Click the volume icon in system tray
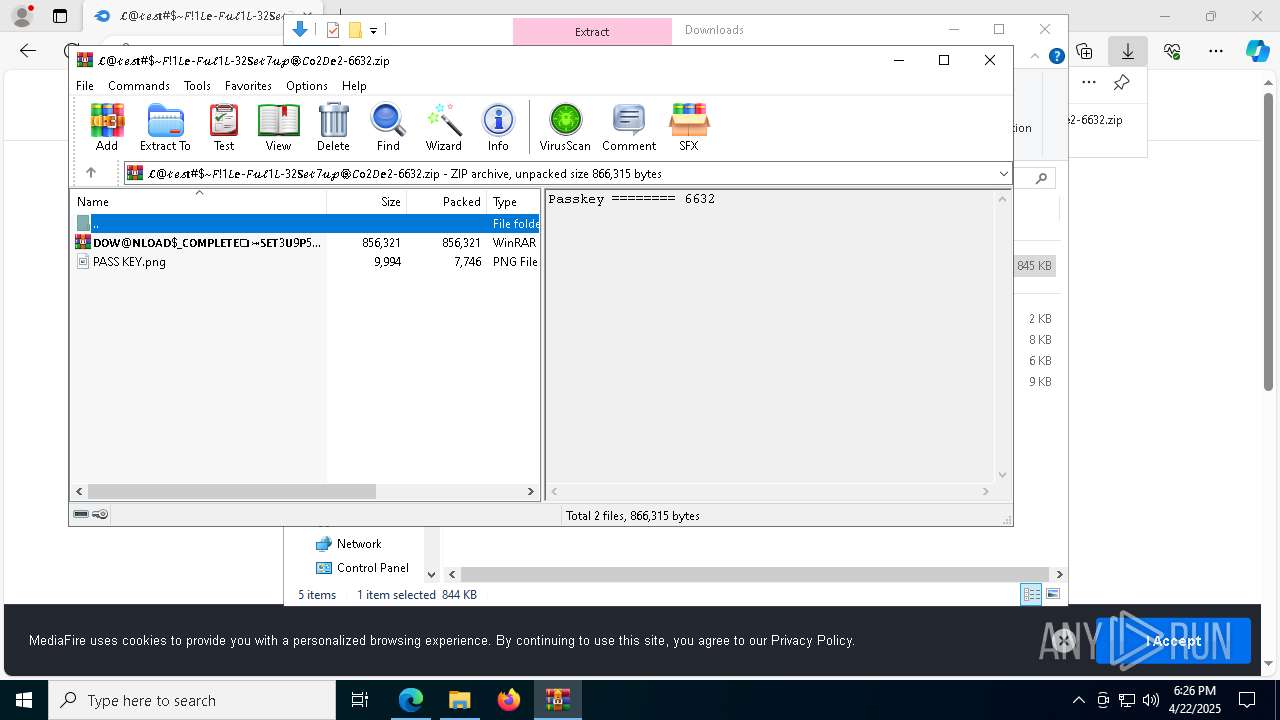Image resolution: width=1280 pixels, height=720 pixels. 1151,700
